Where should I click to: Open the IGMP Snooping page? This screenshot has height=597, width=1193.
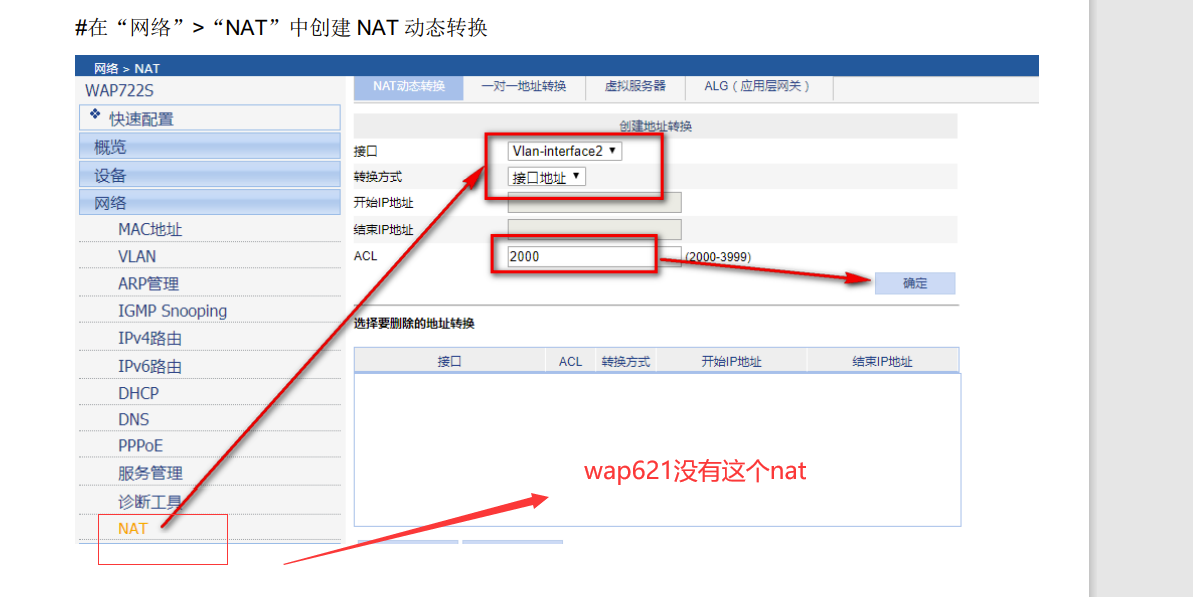(x=172, y=311)
